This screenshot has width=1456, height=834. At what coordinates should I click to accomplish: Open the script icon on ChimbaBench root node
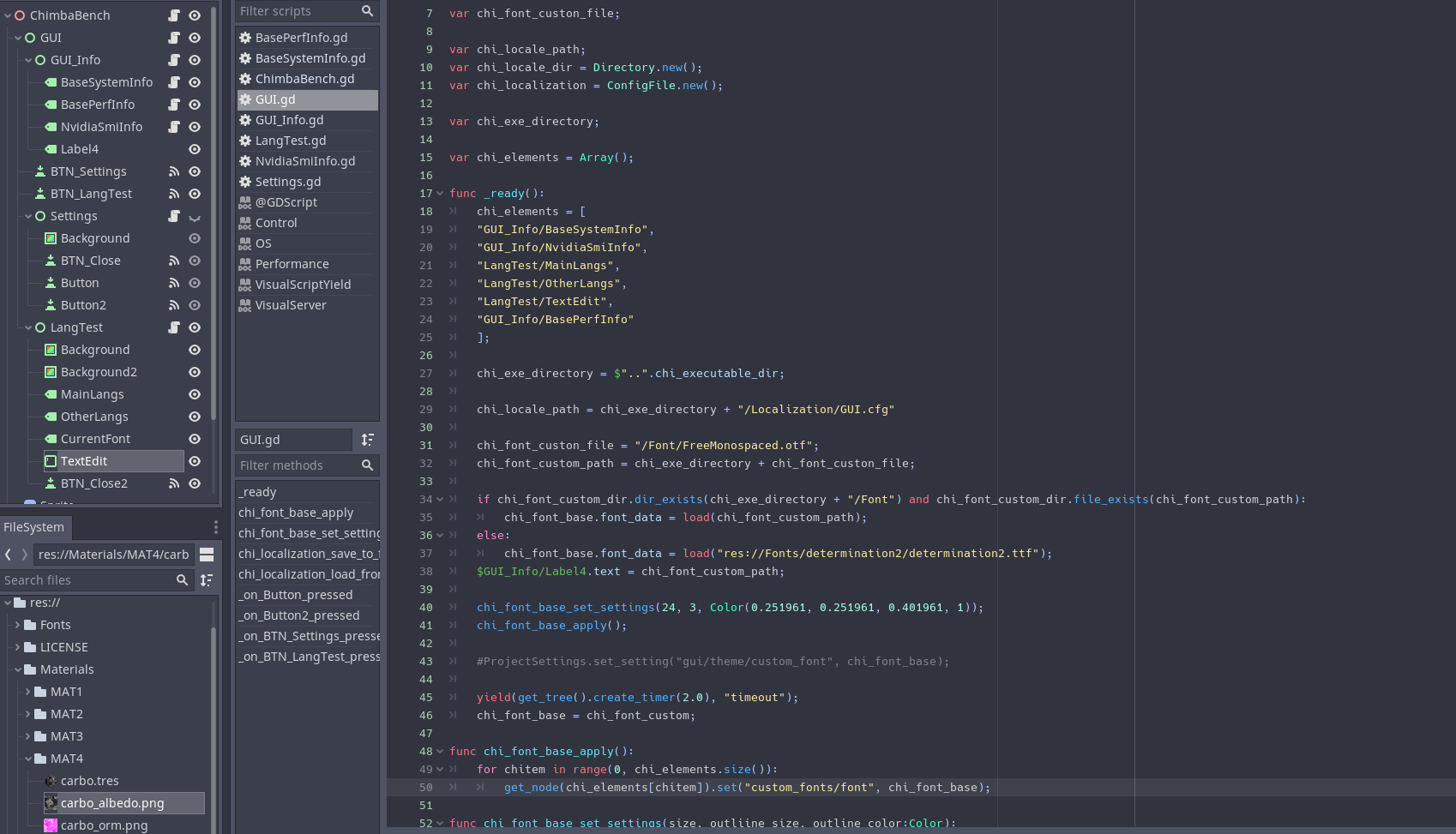click(x=174, y=15)
